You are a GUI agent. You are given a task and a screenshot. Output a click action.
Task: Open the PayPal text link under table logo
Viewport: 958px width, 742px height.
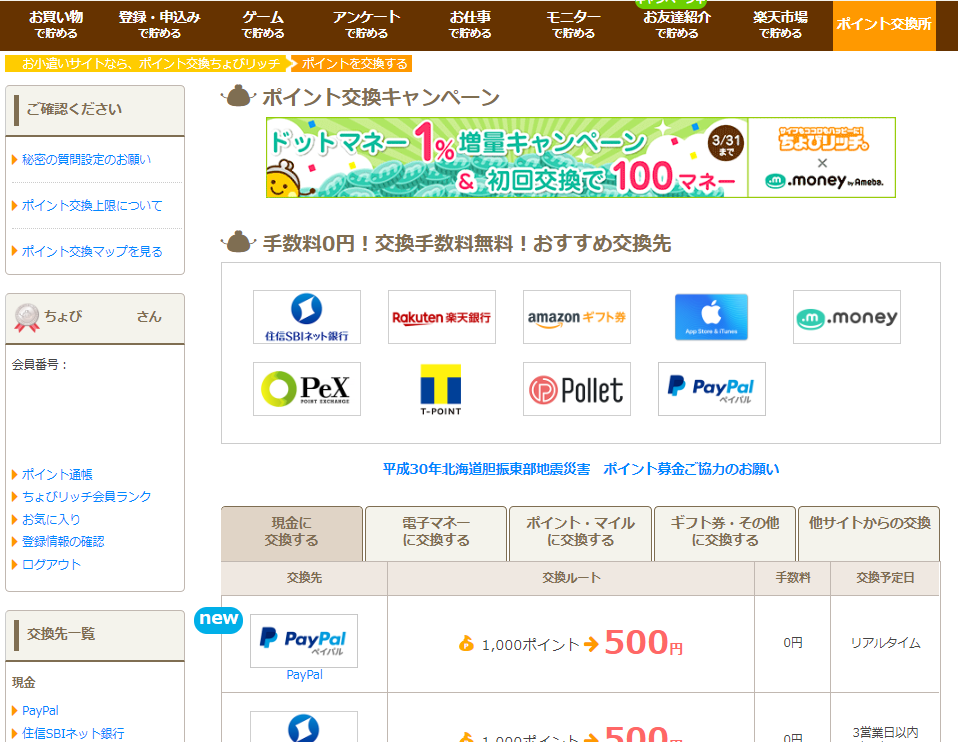point(304,675)
